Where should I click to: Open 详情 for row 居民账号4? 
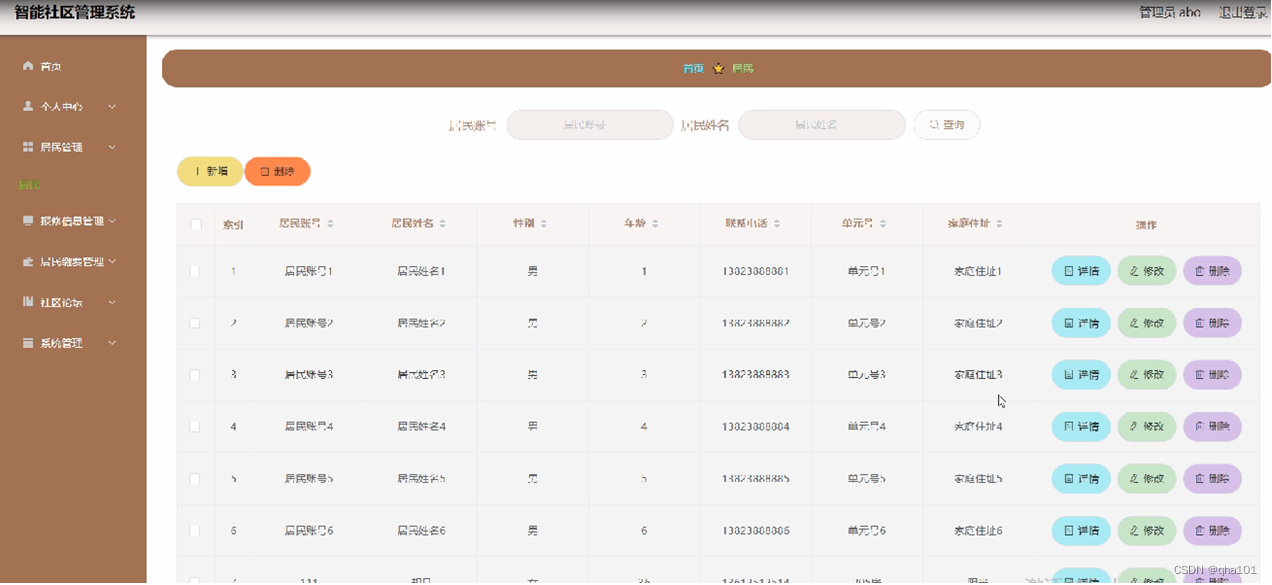[x=1081, y=427]
